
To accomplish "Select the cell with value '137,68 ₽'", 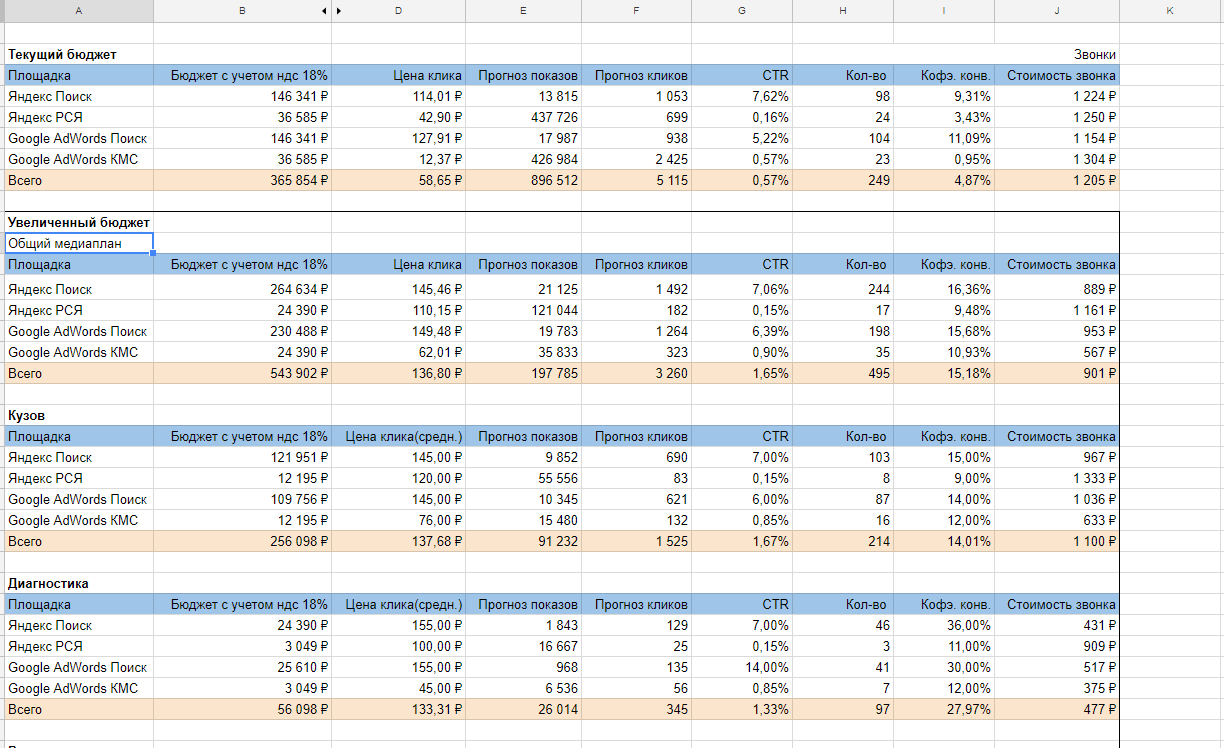I will pyautogui.click(x=398, y=541).
